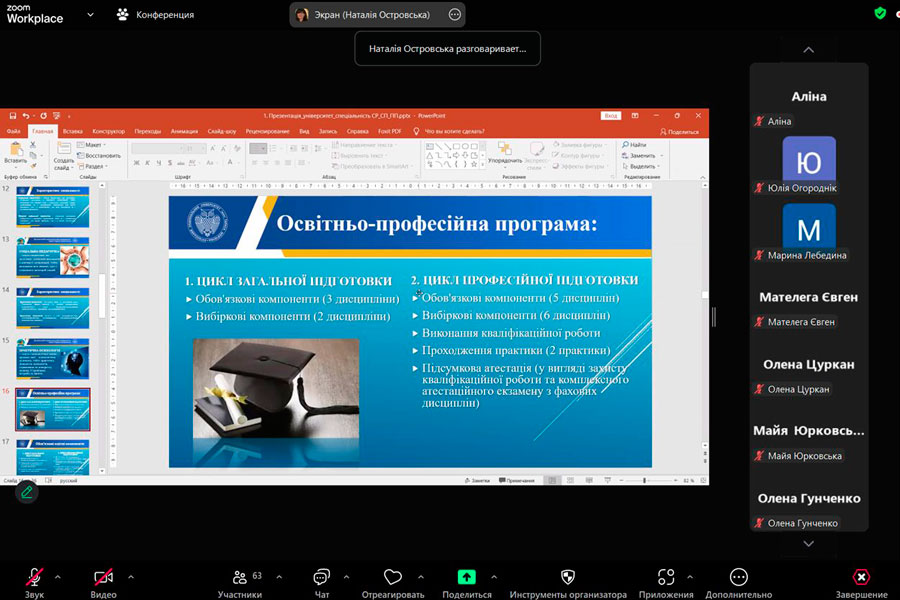The height and width of the screenshot is (600, 900).
Task: Open the Приложения apps icon
Action: click(667, 577)
